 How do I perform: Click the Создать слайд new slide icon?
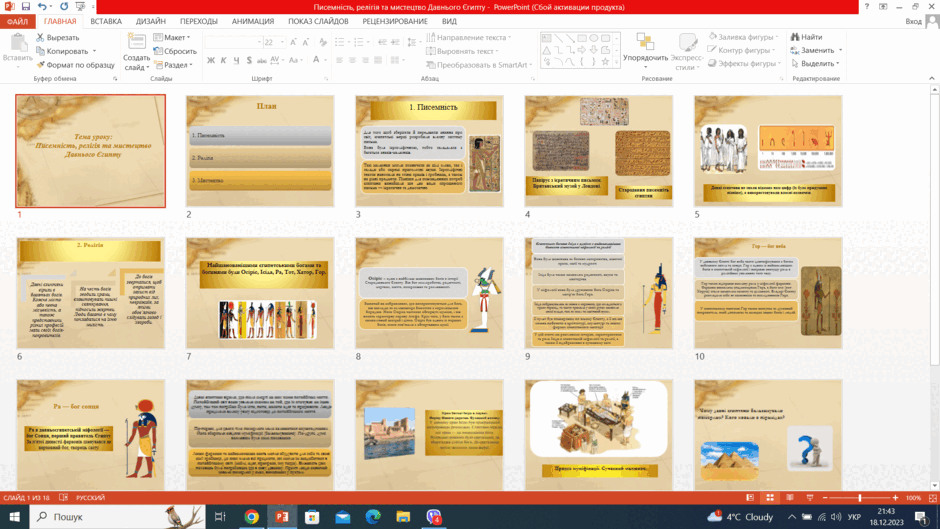[x=137, y=42]
